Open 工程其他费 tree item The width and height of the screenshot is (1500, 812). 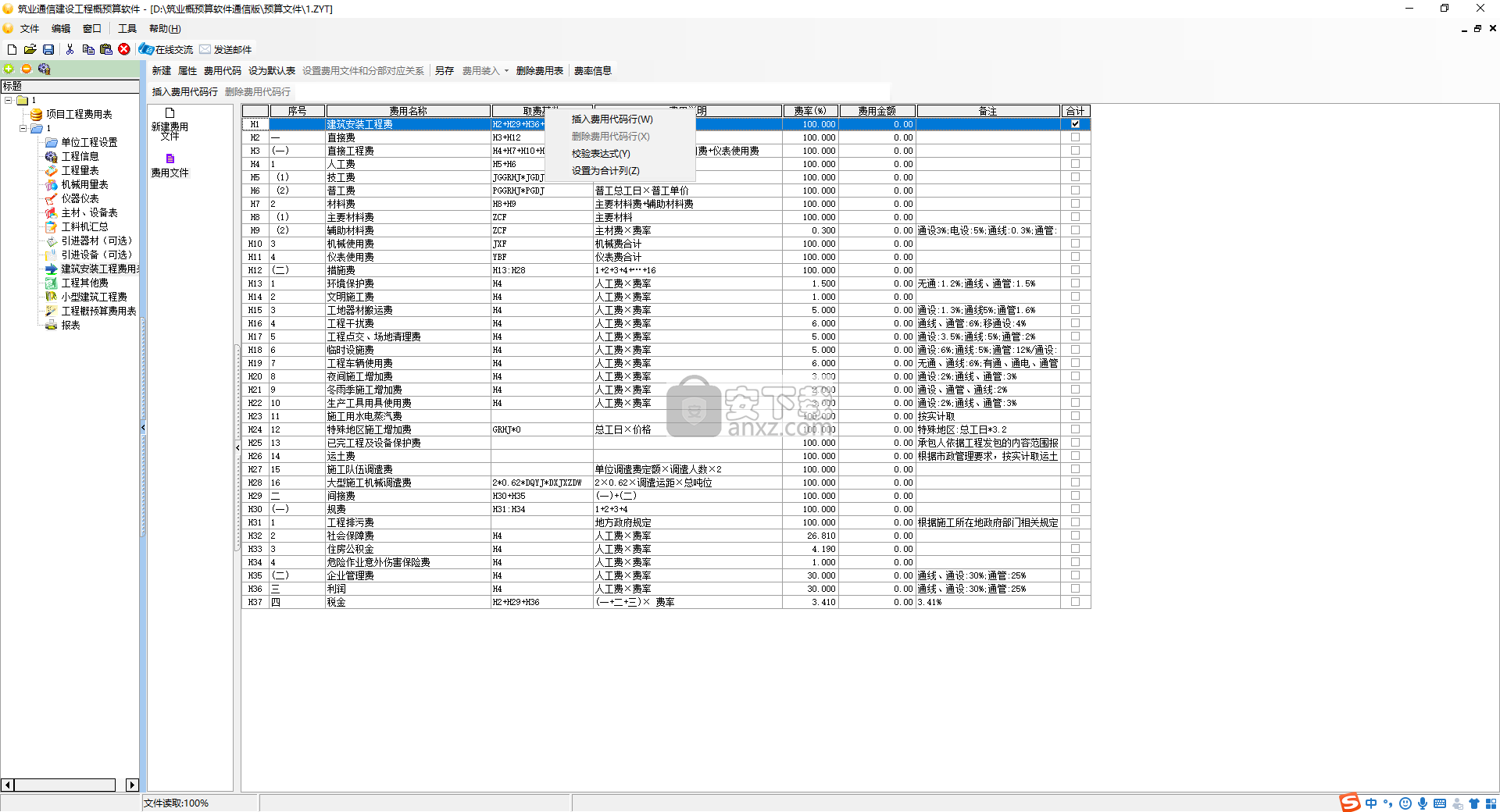(x=84, y=283)
